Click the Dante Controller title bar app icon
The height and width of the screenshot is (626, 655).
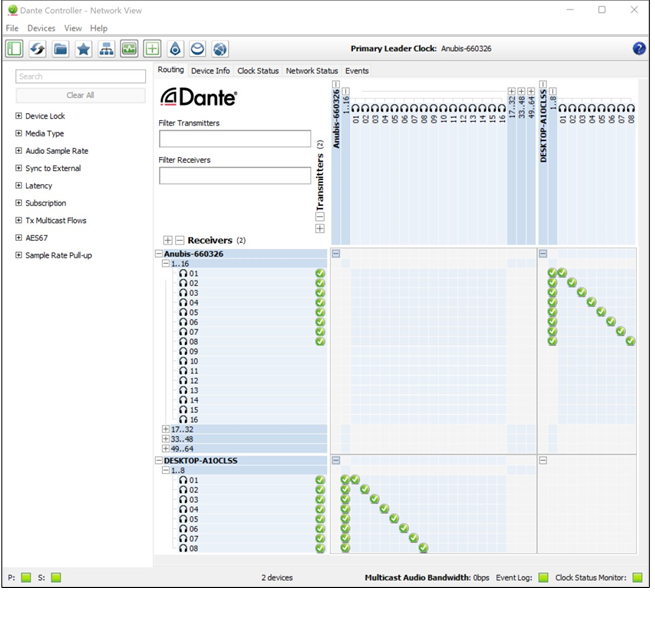(x=13, y=10)
